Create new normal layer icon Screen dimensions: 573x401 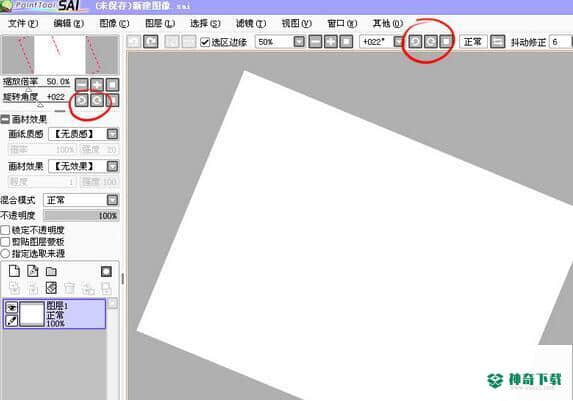(14, 271)
